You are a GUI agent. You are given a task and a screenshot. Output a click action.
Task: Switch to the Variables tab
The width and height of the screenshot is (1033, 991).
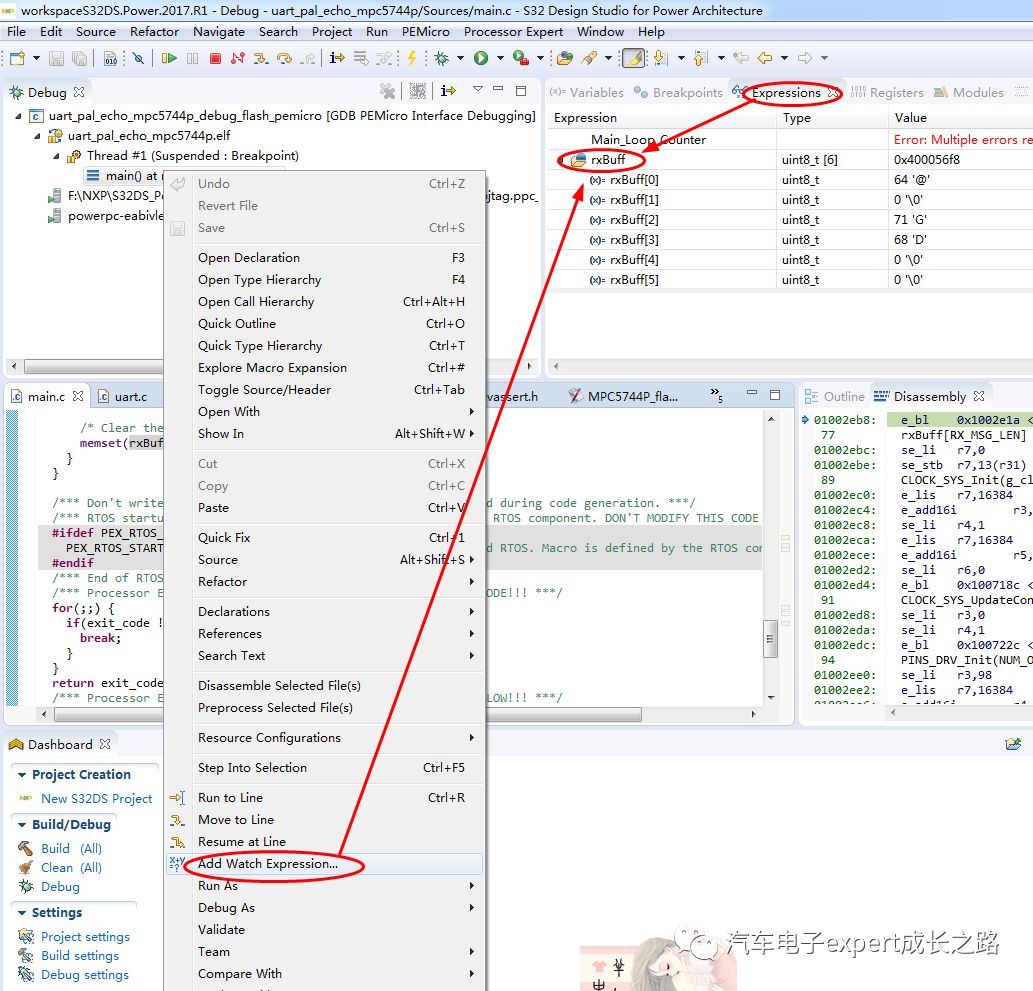point(587,92)
